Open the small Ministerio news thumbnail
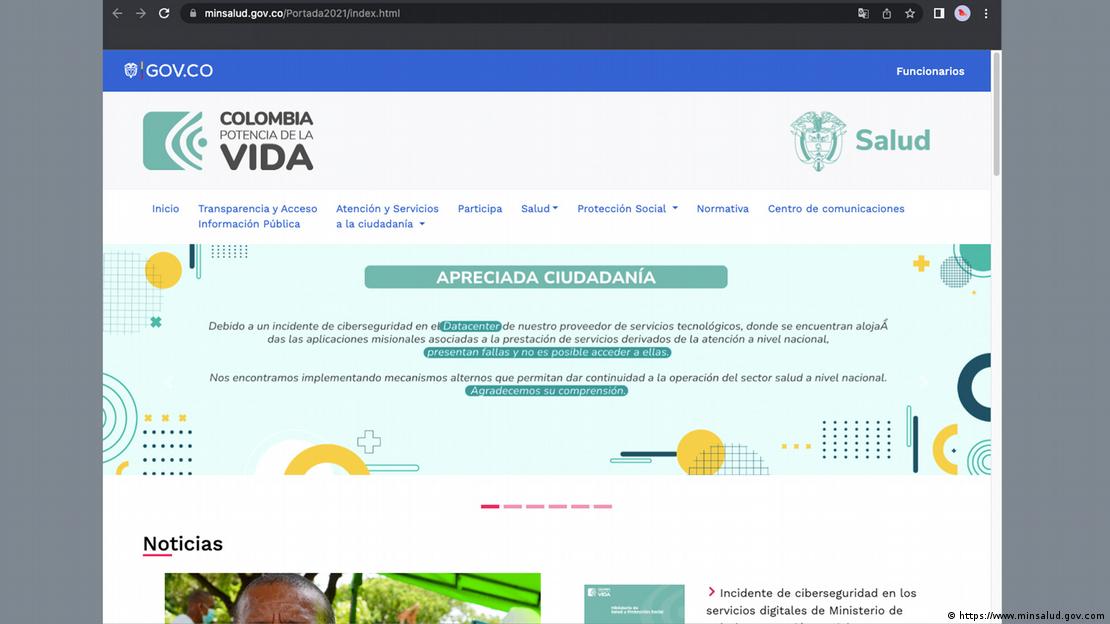The width and height of the screenshot is (1110, 624). (634, 604)
